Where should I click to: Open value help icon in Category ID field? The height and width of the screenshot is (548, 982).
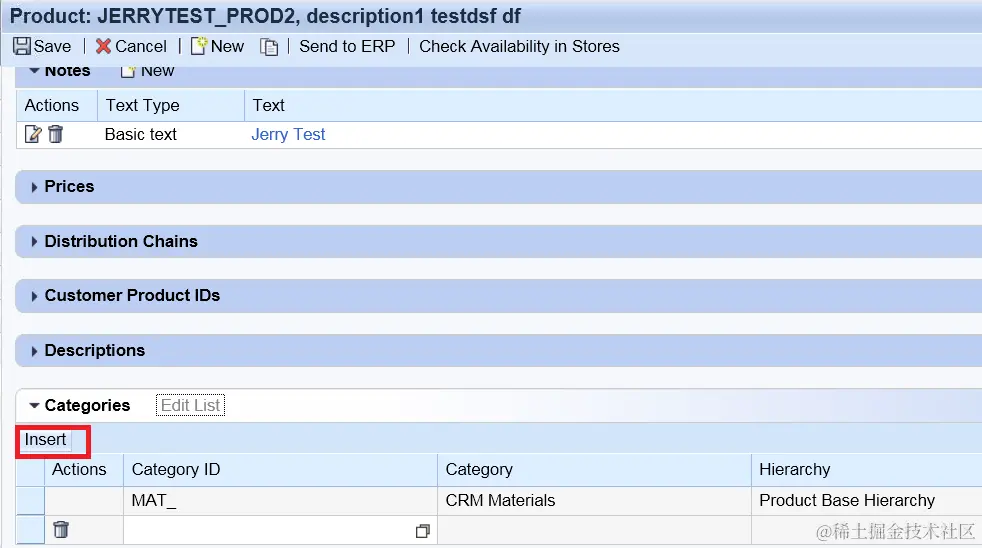tap(423, 531)
